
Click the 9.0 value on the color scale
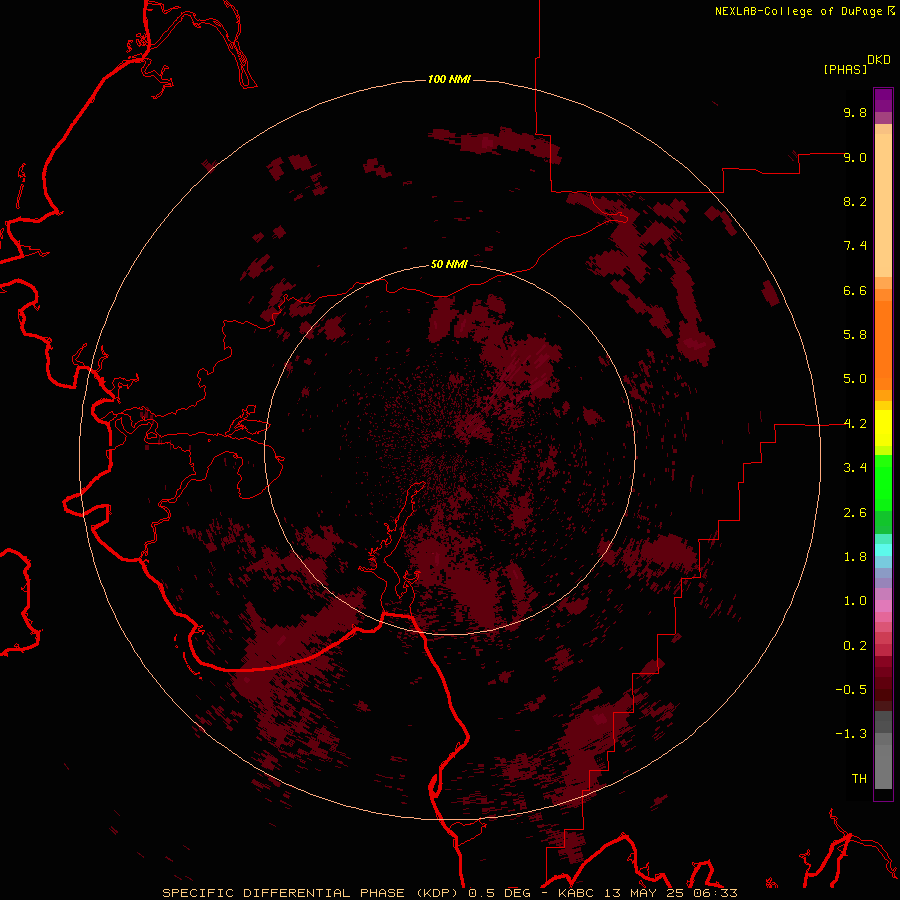[855, 157]
